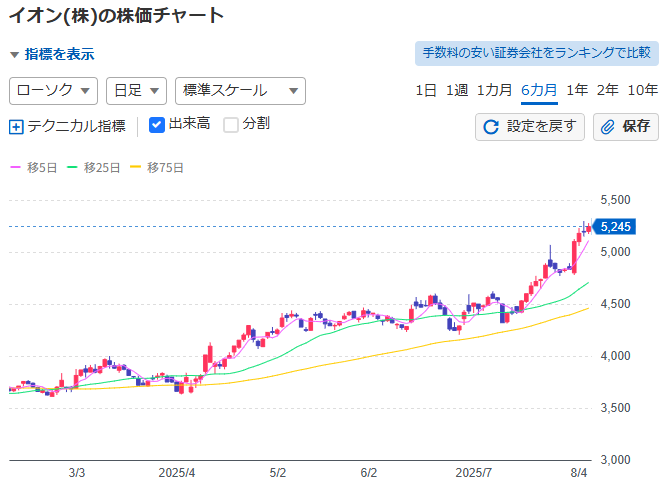Select the 2年 period tab
Image resolution: width=665 pixels, height=492 pixels.
(607, 90)
